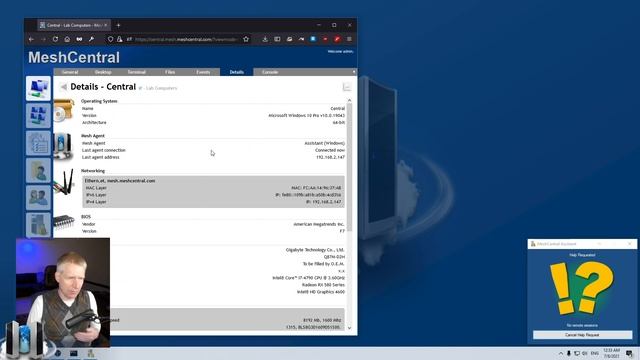Click the blue extension icon in toolbar
This screenshot has height=360, width=640.
[313, 39]
